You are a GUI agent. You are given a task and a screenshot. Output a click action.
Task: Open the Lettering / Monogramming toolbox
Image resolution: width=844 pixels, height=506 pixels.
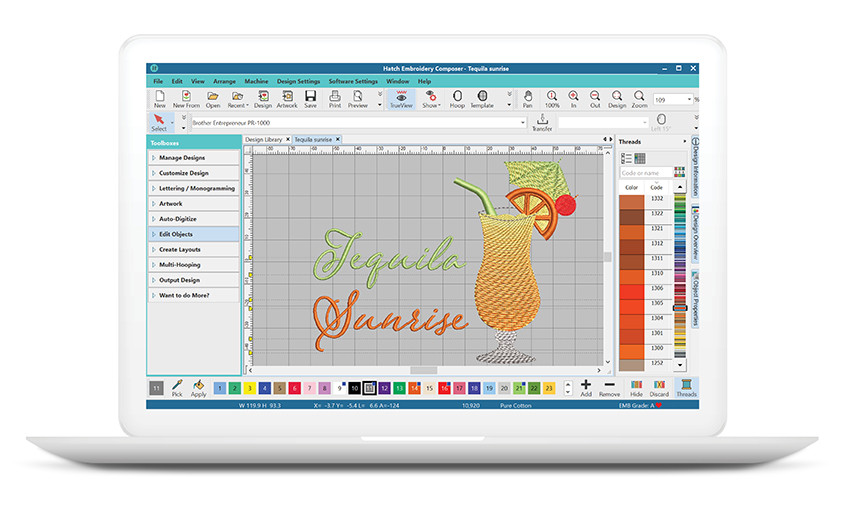tap(194, 188)
